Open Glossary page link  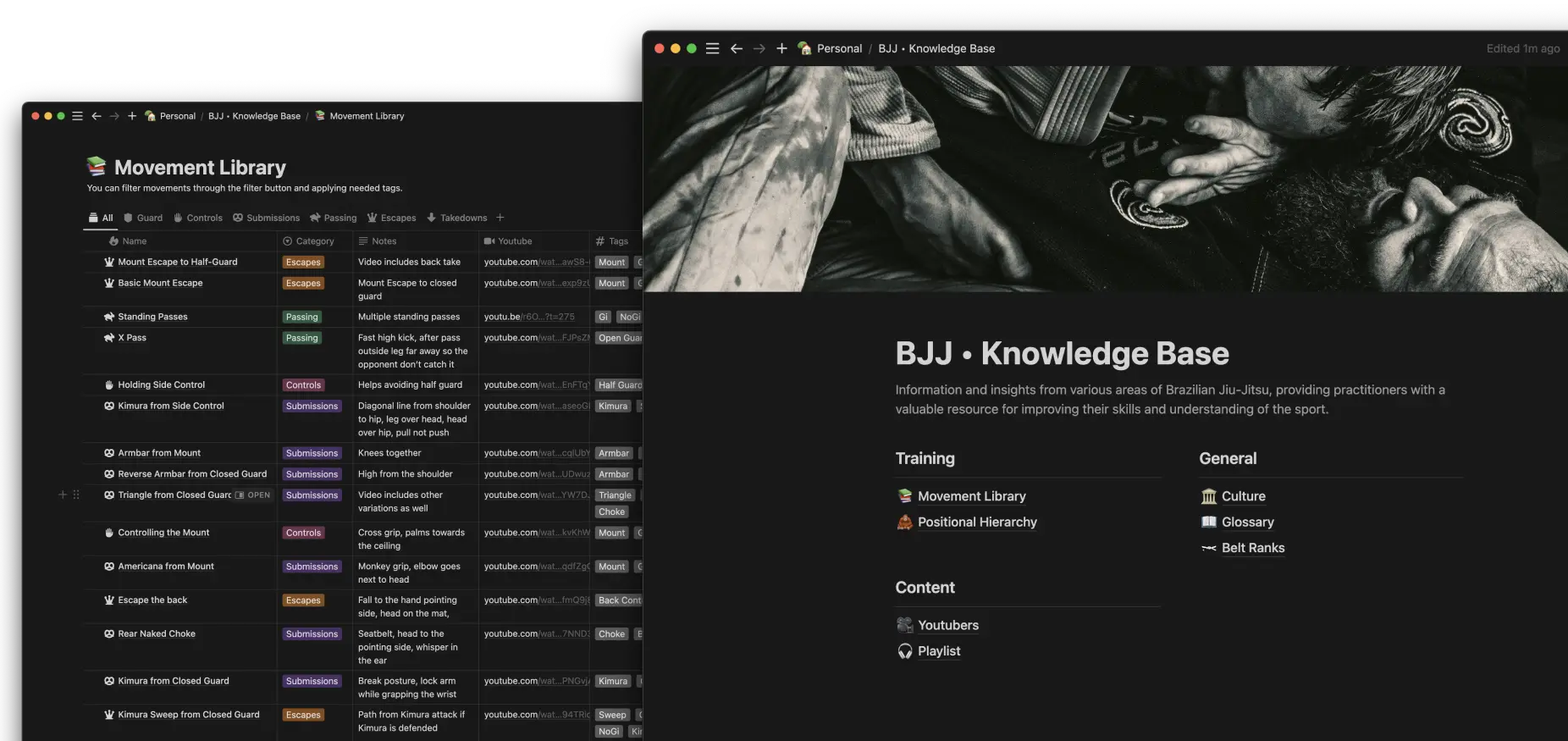(x=1247, y=522)
